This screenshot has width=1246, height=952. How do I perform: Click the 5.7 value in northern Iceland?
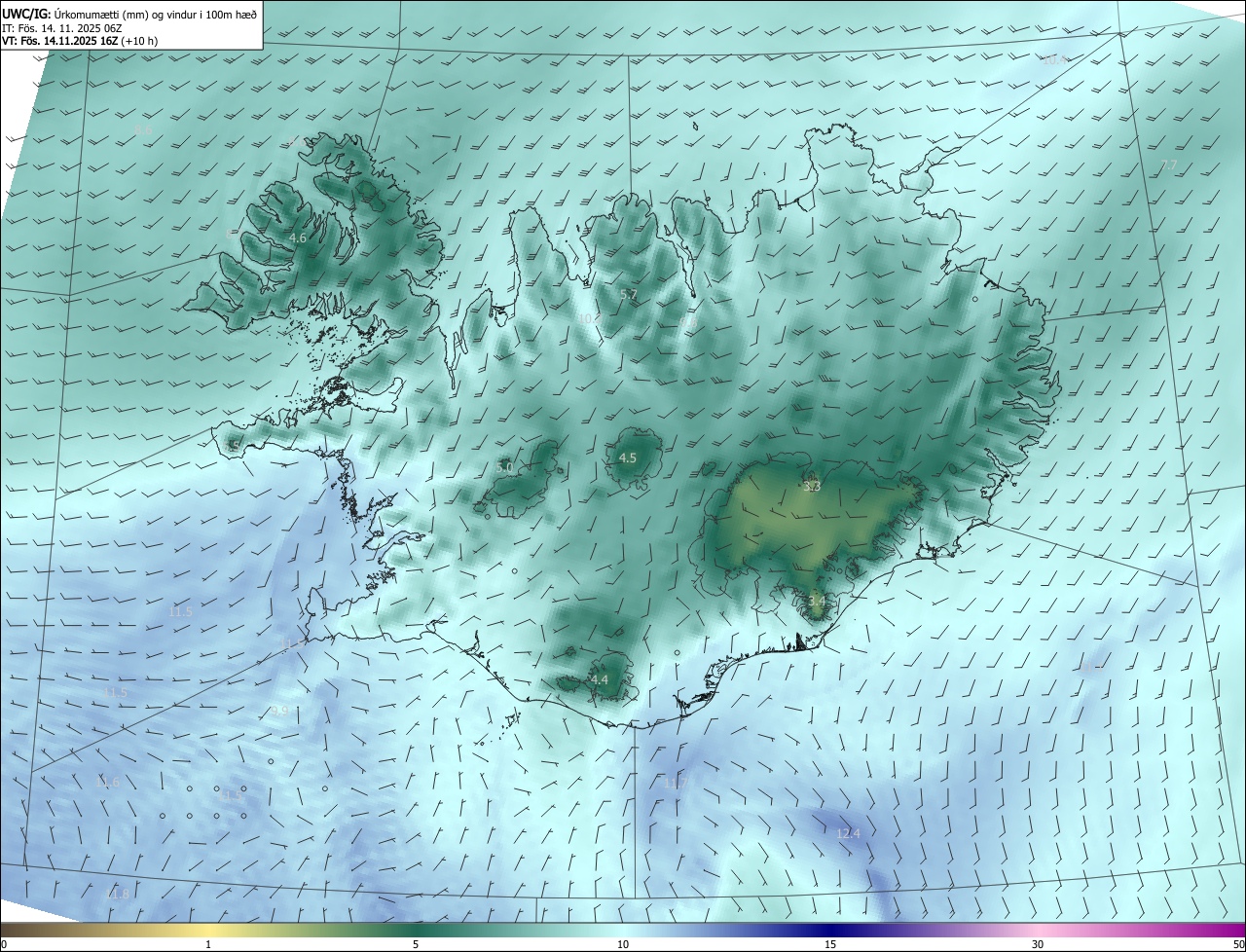pyautogui.click(x=628, y=294)
